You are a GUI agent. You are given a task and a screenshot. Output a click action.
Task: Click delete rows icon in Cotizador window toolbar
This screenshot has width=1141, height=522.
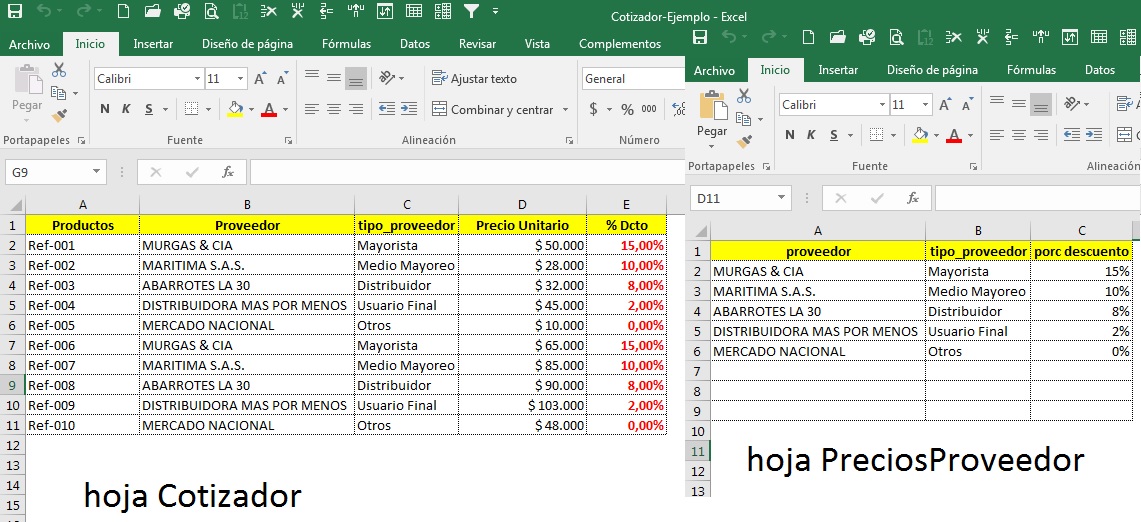[x=269, y=11]
